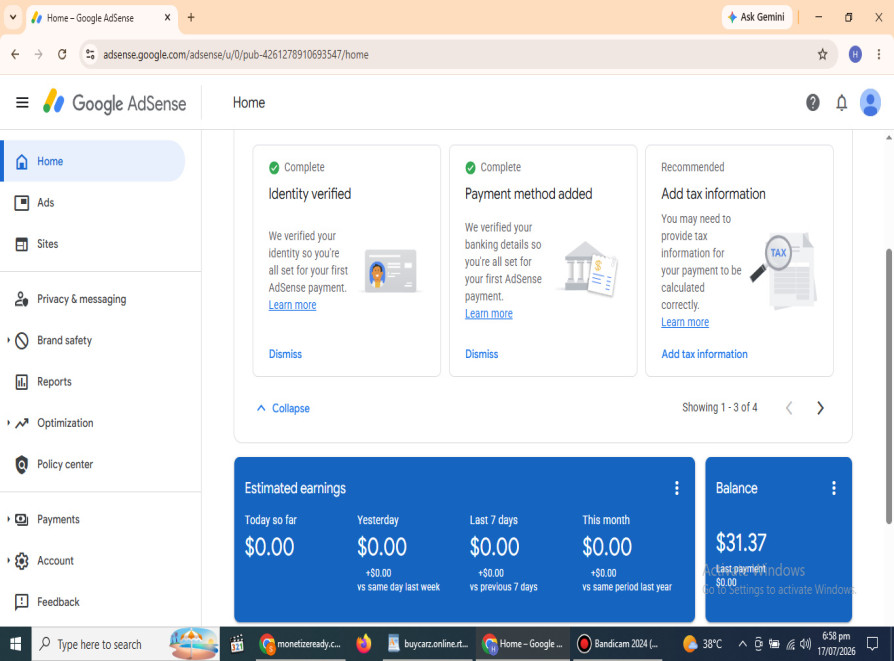Screen dimensions: 894x661
Task: Open Bandicam 2024 taskbar item
Action: click(x=617, y=644)
